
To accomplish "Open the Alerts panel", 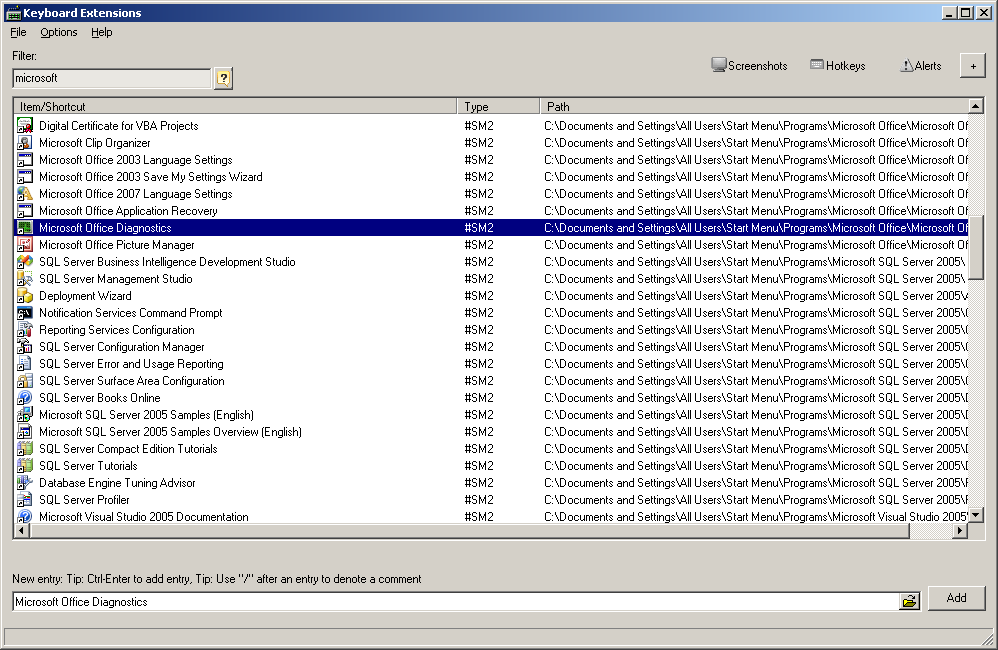I will [920, 66].
